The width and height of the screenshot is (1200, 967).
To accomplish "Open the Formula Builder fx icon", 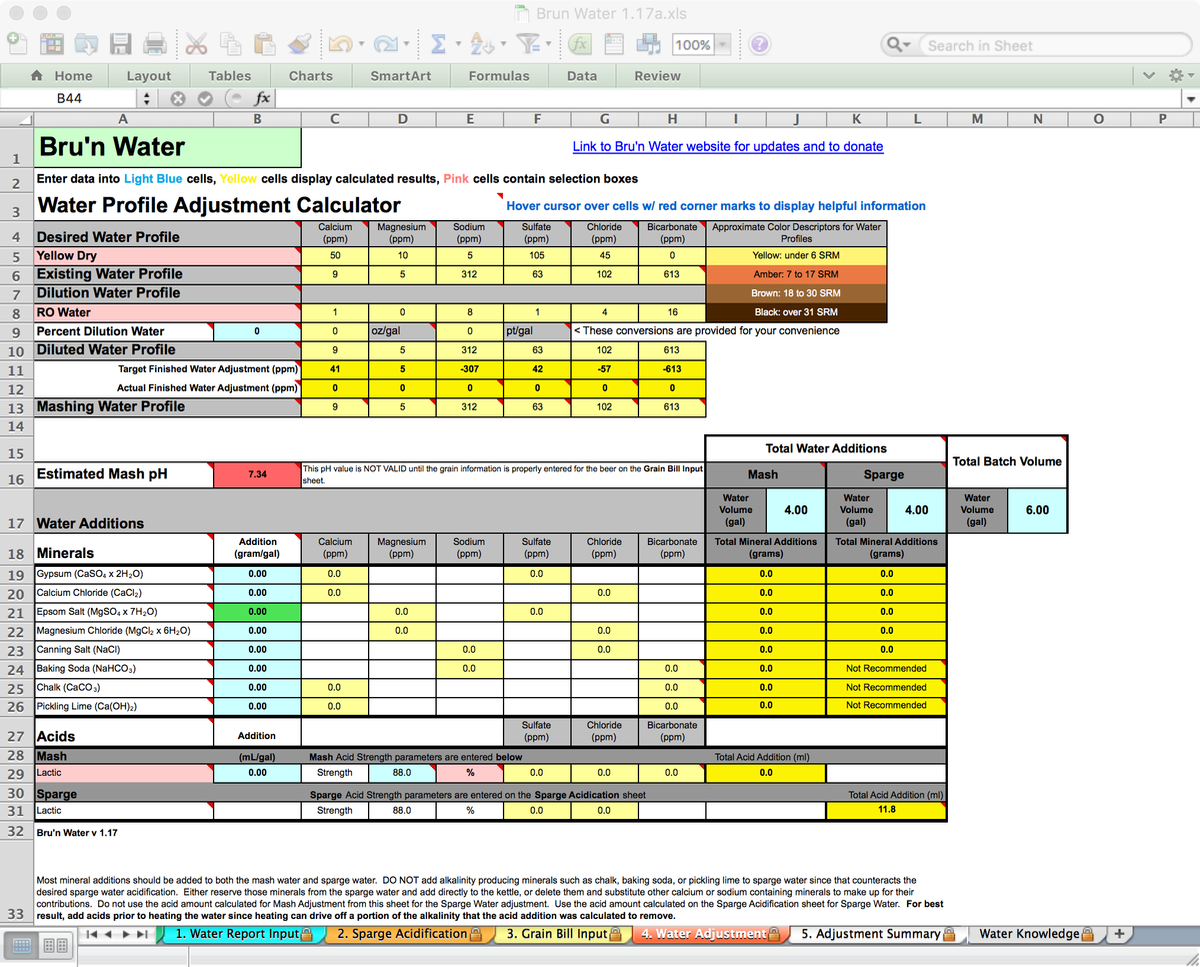I will (580, 44).
